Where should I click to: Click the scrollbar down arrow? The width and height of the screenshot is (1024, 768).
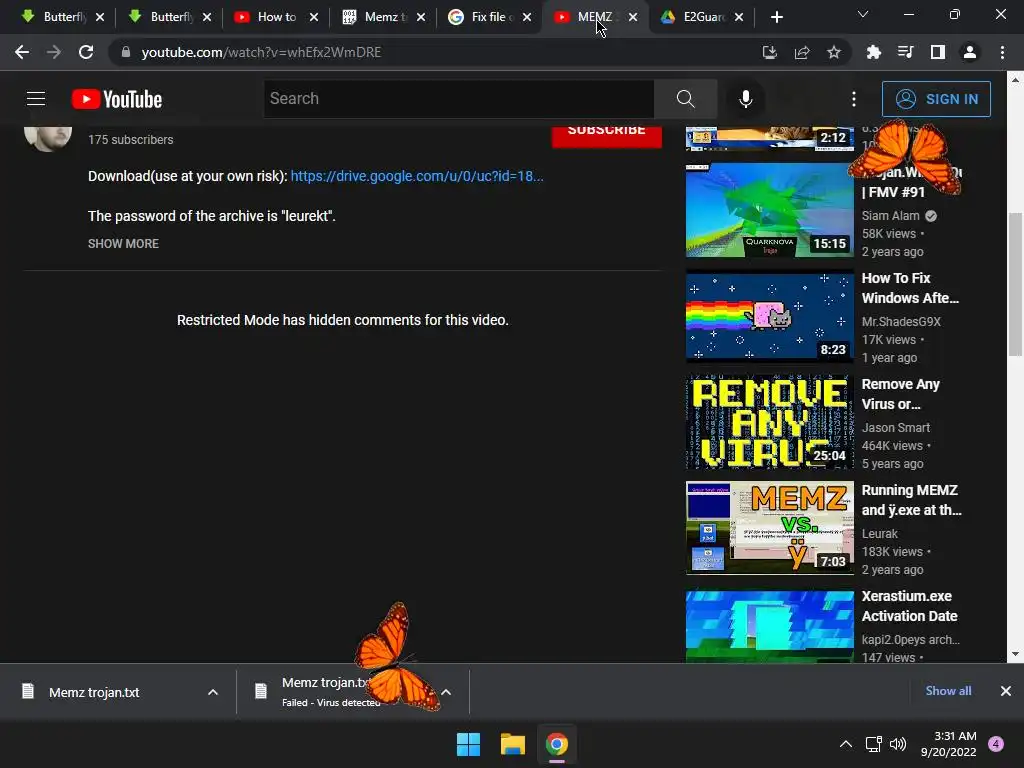click(1015, 654)
